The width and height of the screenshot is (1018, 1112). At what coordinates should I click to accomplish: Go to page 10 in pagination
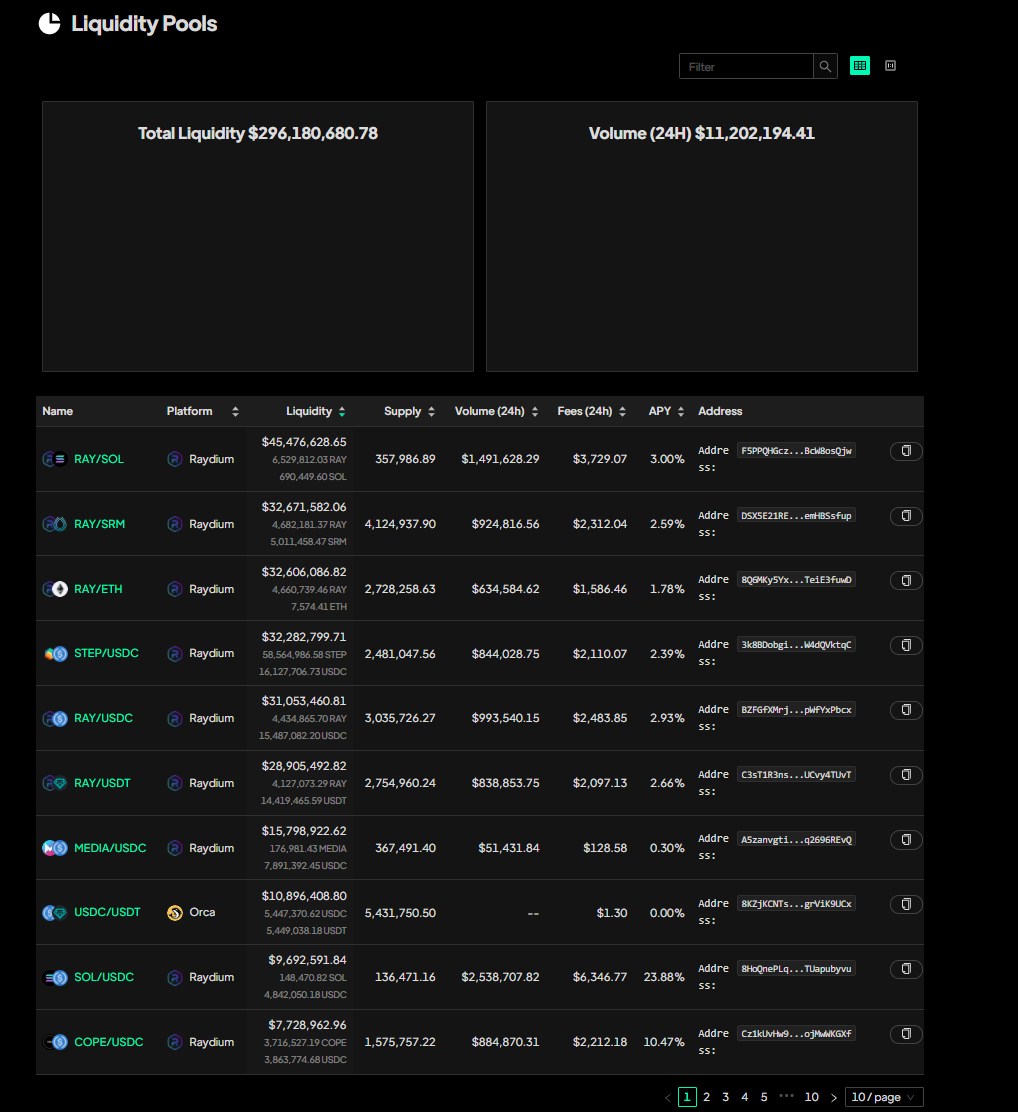click(812, 1097)
